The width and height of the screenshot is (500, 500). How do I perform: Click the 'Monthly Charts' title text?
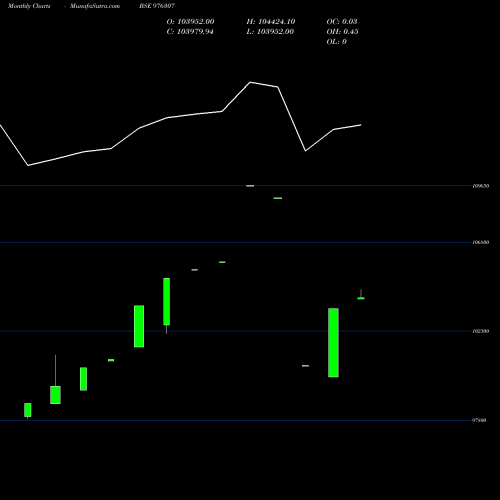coord(29,6)
